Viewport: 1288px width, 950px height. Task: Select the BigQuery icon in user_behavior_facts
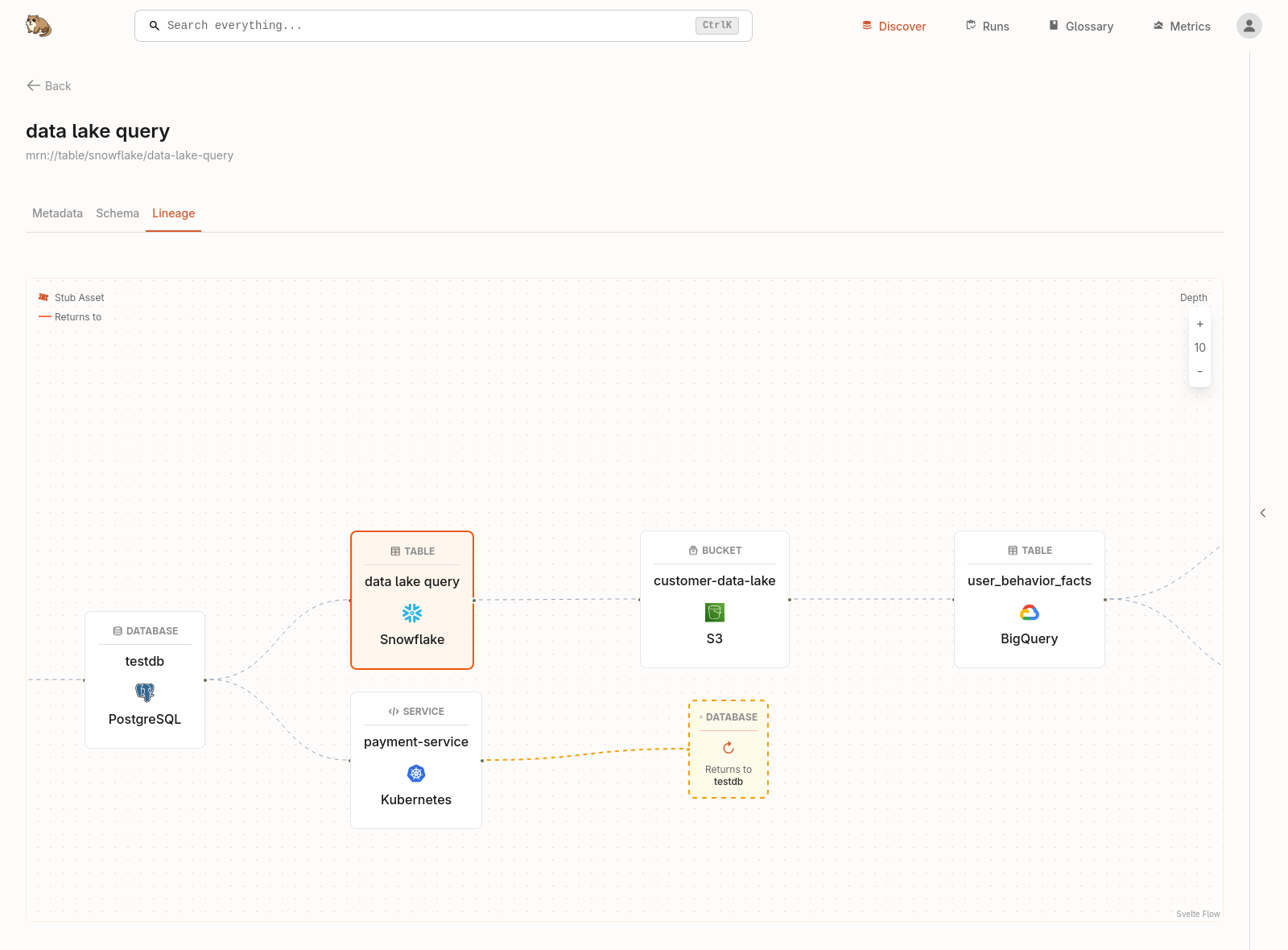1029,612
